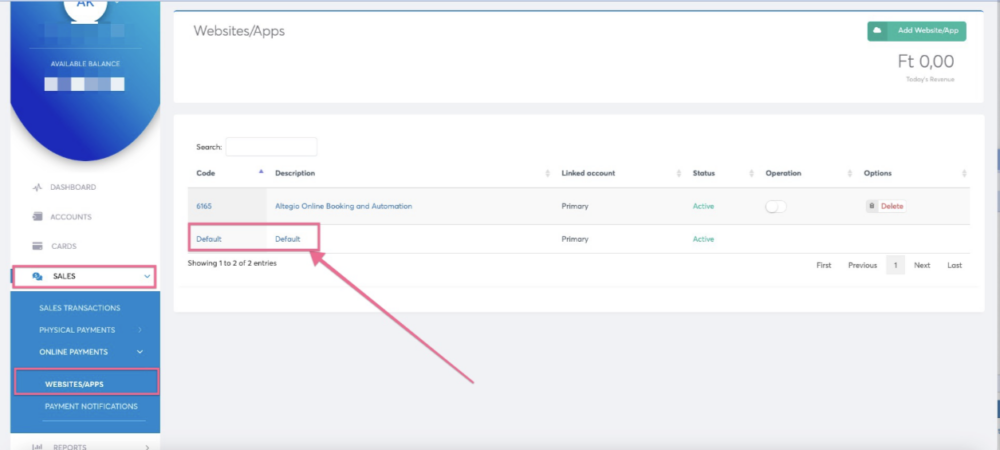Screen dimensions: 1000x450
Task: Toggle the Operation switch for code 6165
Action: point(776,206)
